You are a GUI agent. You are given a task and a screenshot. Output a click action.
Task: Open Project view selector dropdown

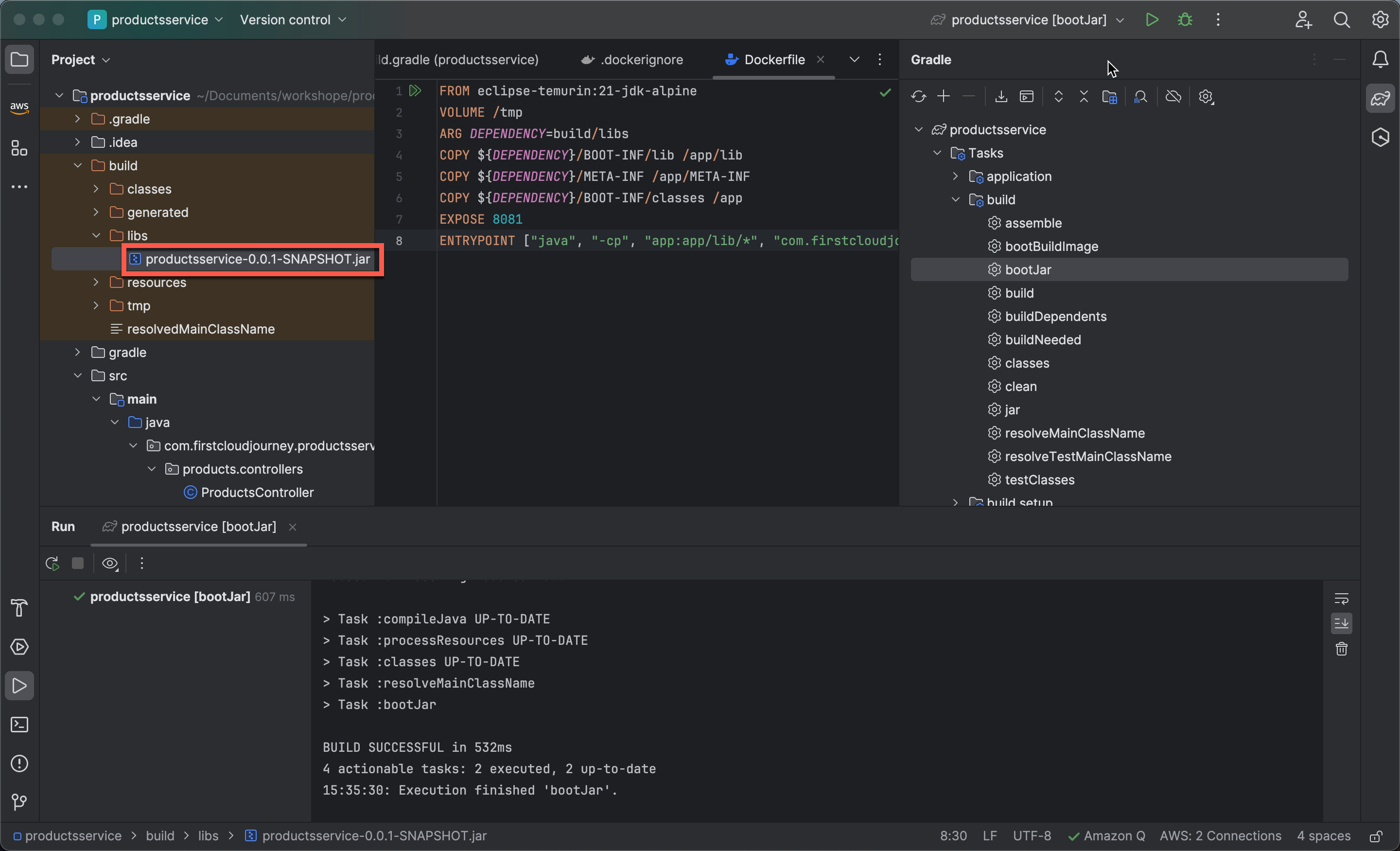[x=80, y=60]
